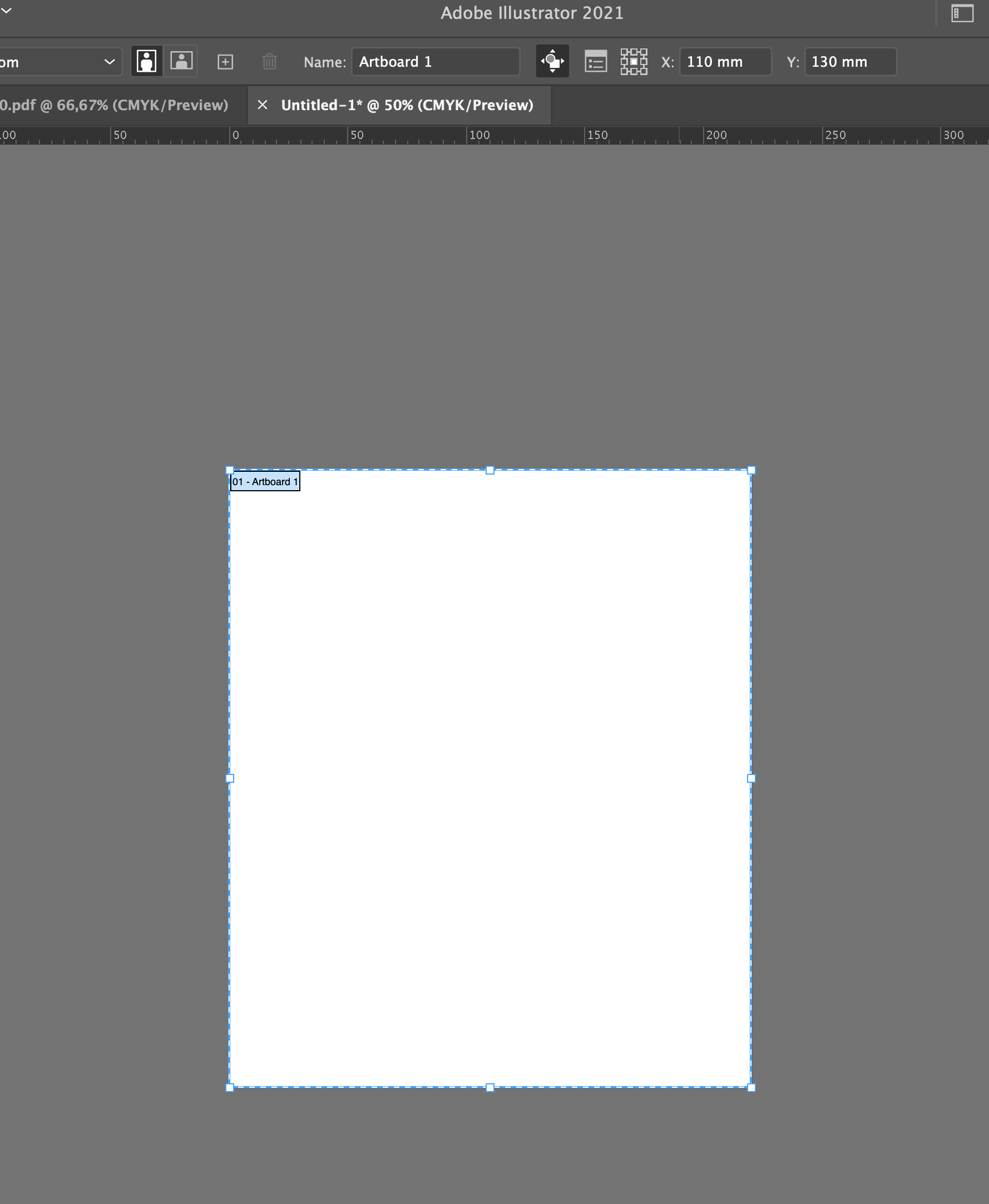The width and height of the screenshot is (989, 1204).
Task: Switch to the open PDF document tab
Action: click(114, 105)
